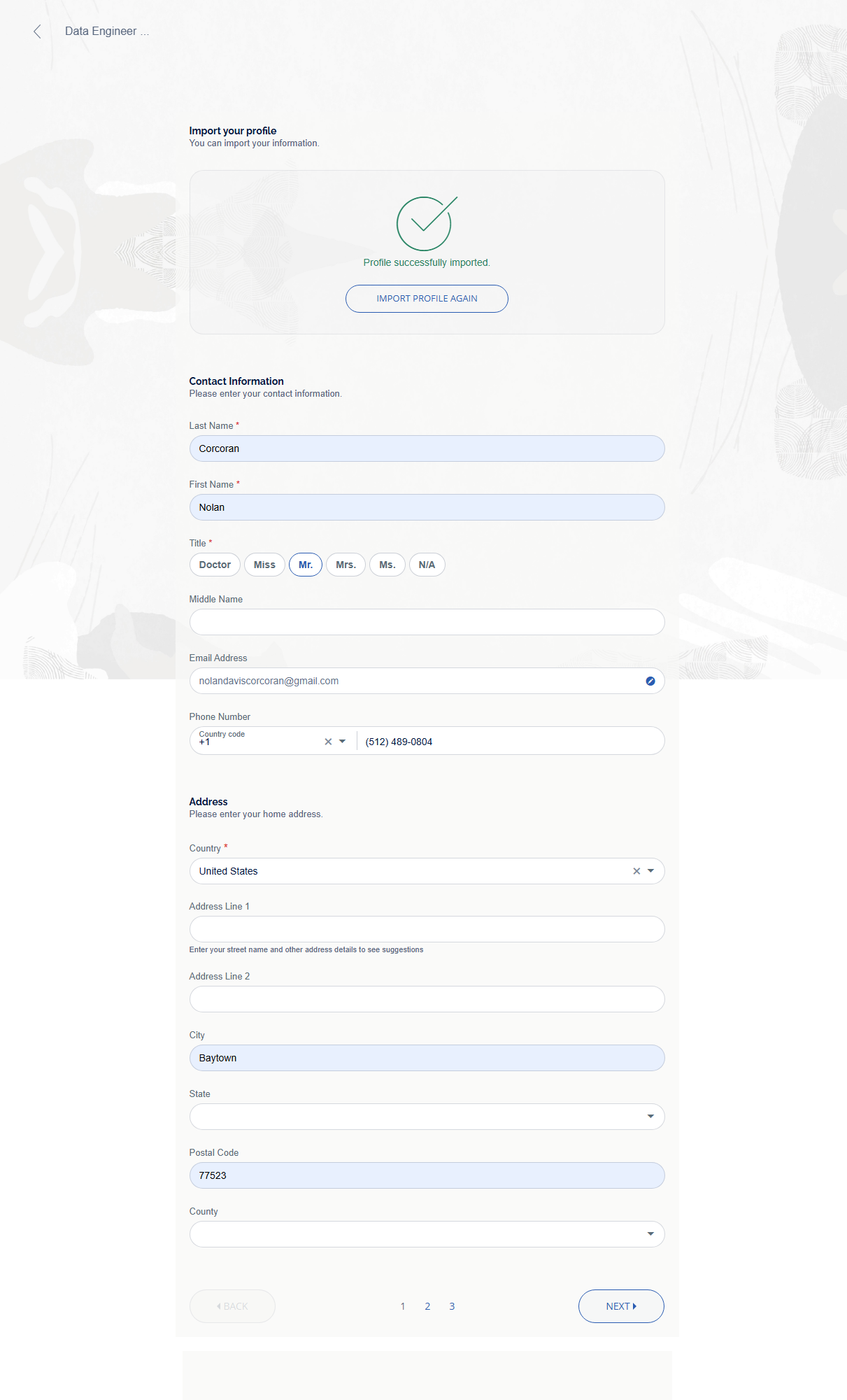Image resolution: width=847 pixels, height=1400 pixels.
Task: Click the edit pencil icon in Email Address
Action: pyautogui.click(x=650, y=681)
